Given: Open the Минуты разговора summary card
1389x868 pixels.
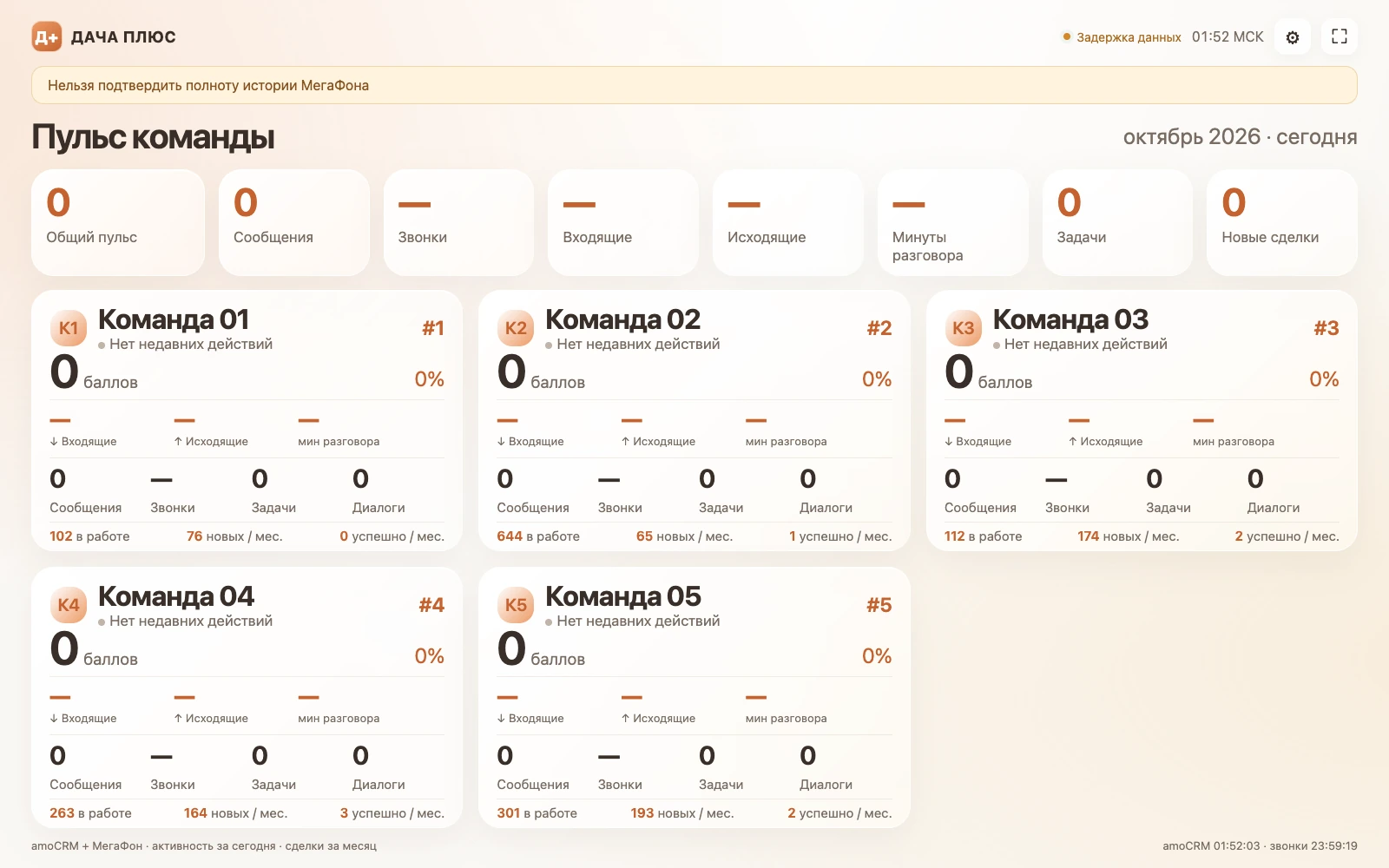Looking at the screenshot, I should (x=952, y=222).
